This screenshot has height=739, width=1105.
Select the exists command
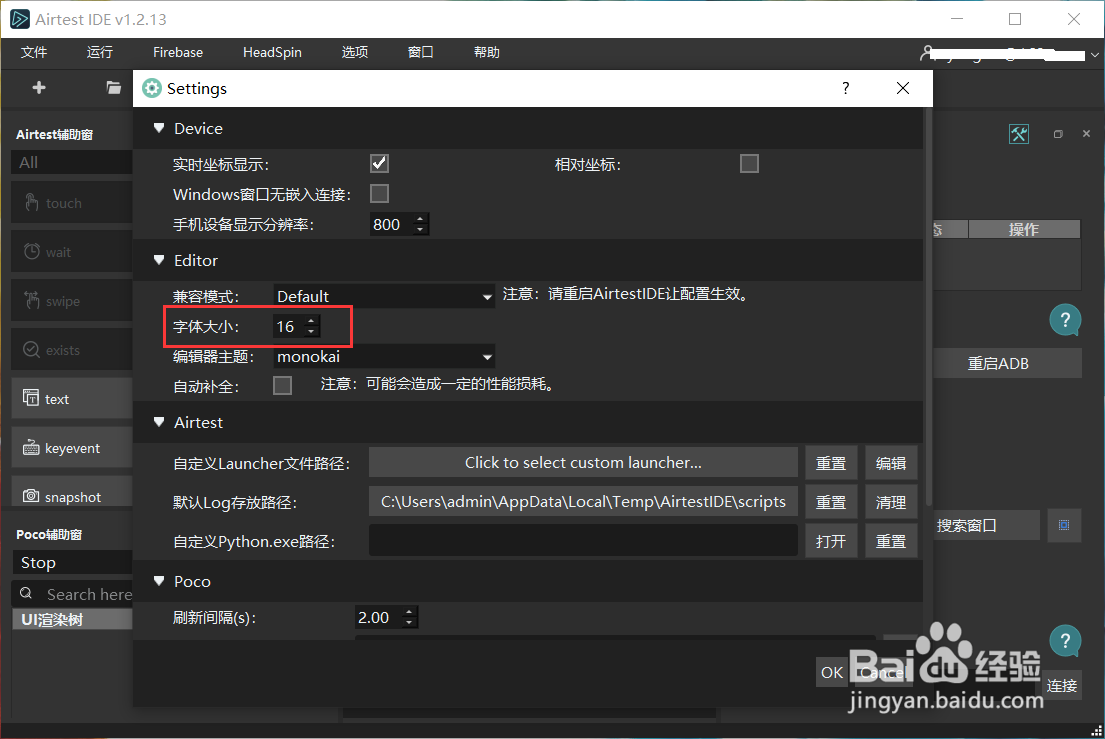[x=72, y=349]
